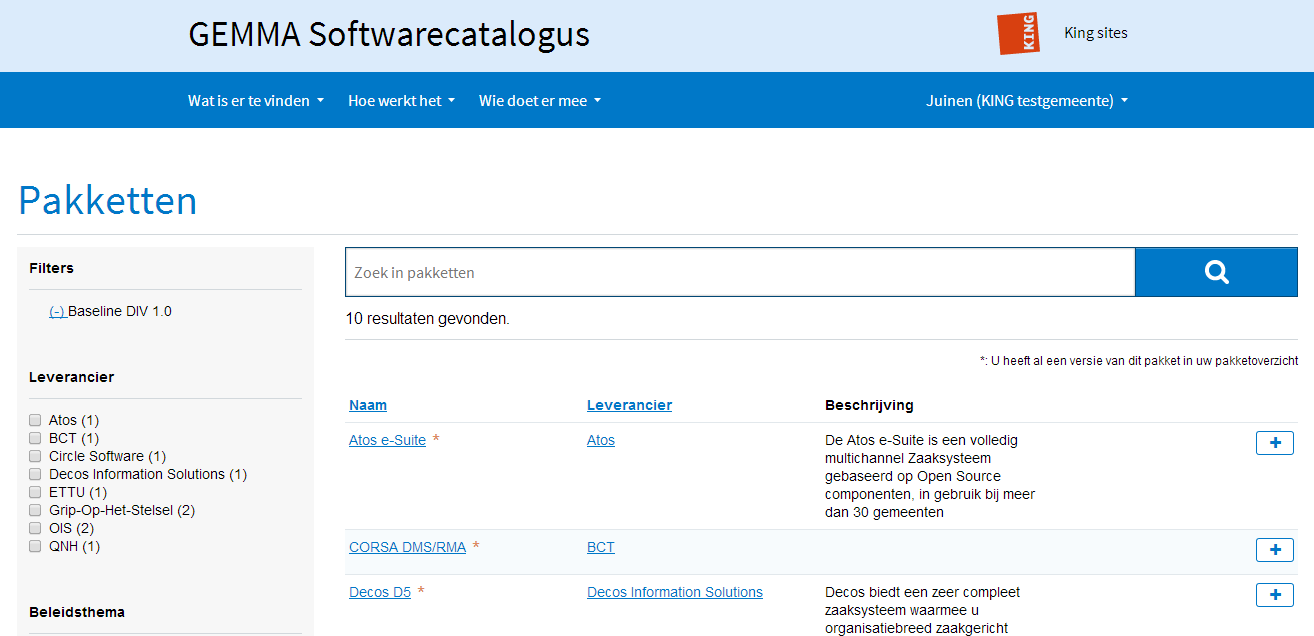Tick the ETTU supplier checkbox
This screenshot has width=1314, height=636.
[35, 492]
